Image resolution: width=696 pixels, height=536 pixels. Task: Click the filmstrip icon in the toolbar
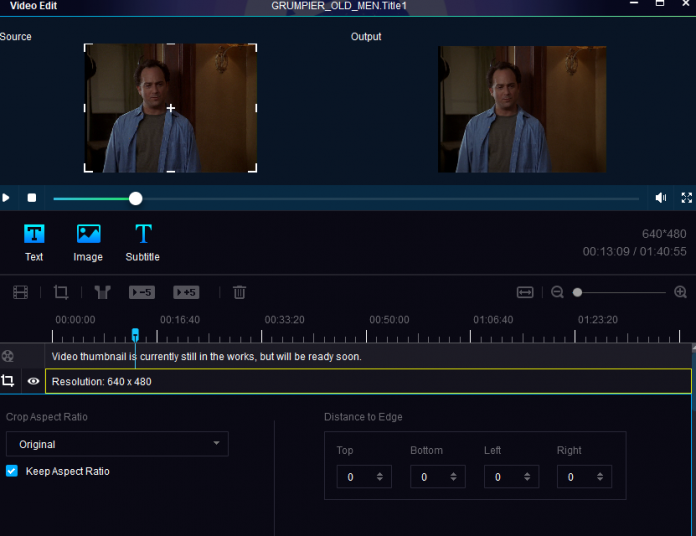tap(20, 292)
